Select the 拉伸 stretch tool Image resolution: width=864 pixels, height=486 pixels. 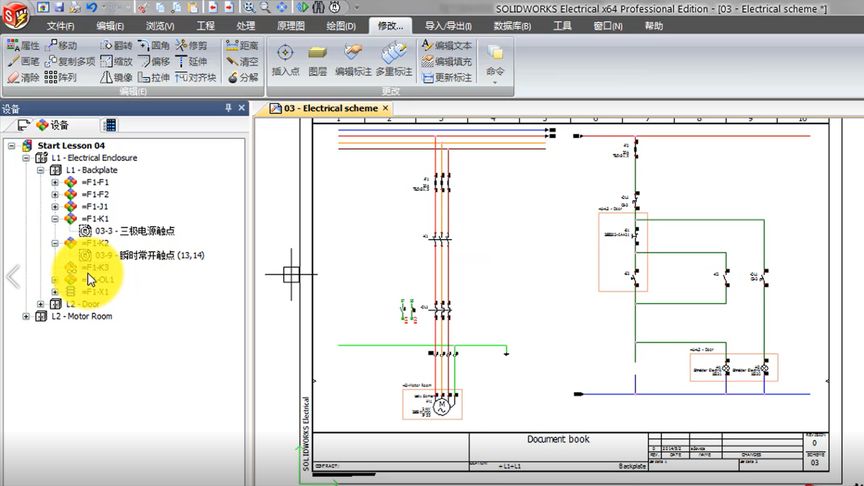pos(154,77)
